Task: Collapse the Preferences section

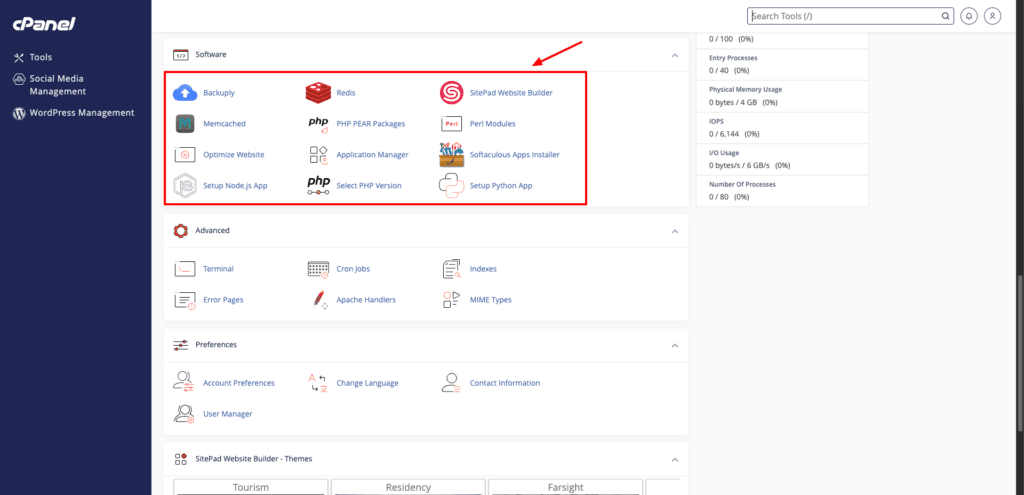Action: tap(675, 345)
